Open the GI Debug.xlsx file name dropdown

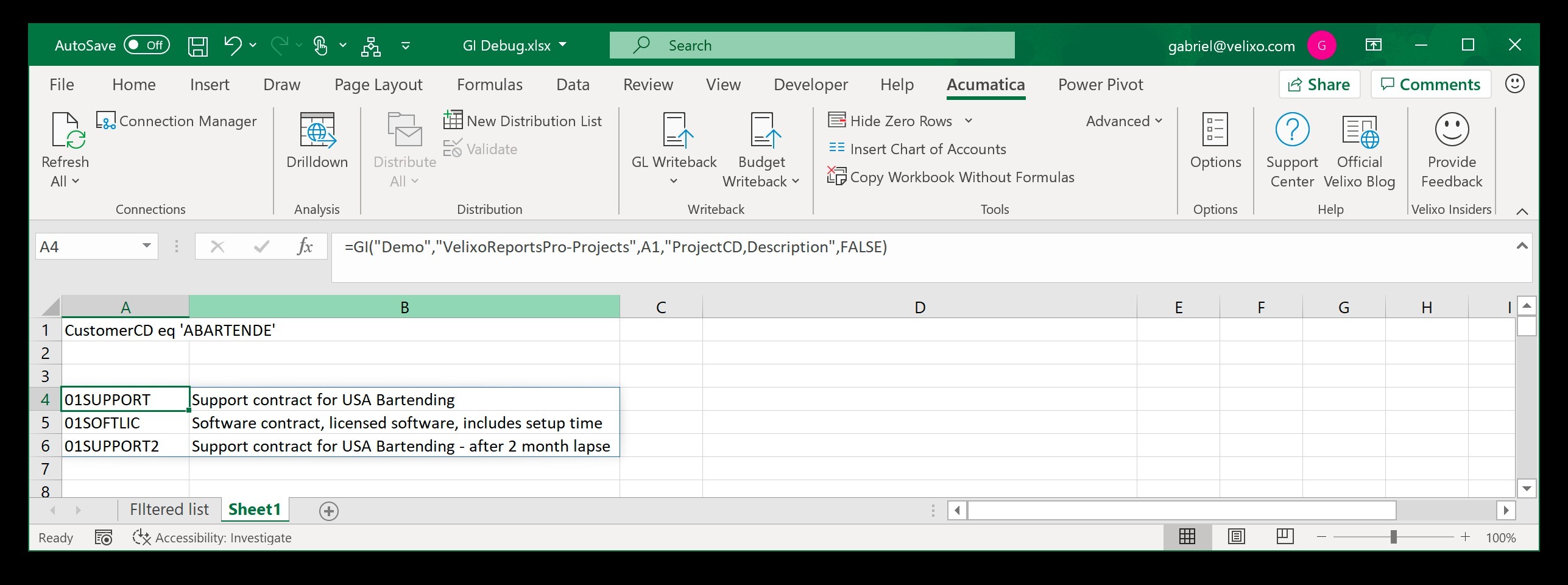coord(563,44)
